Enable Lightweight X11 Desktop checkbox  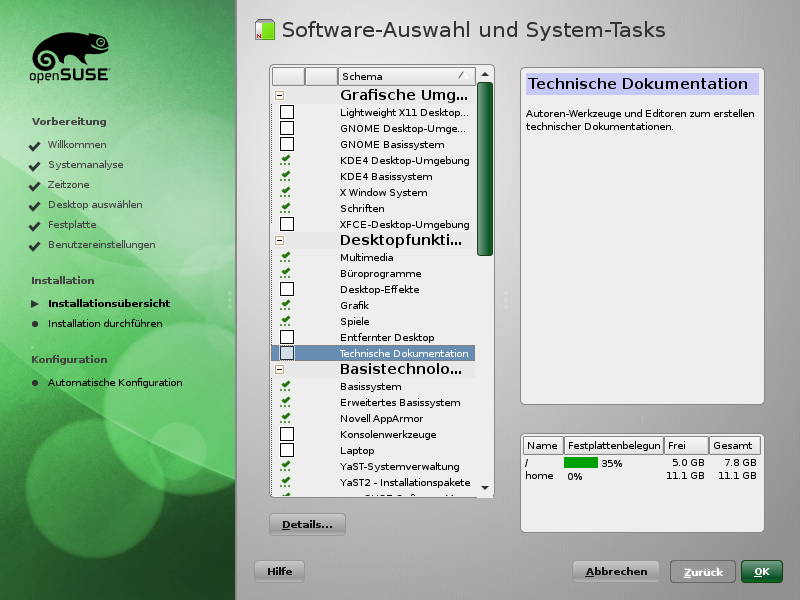click(x=287, y=112)
